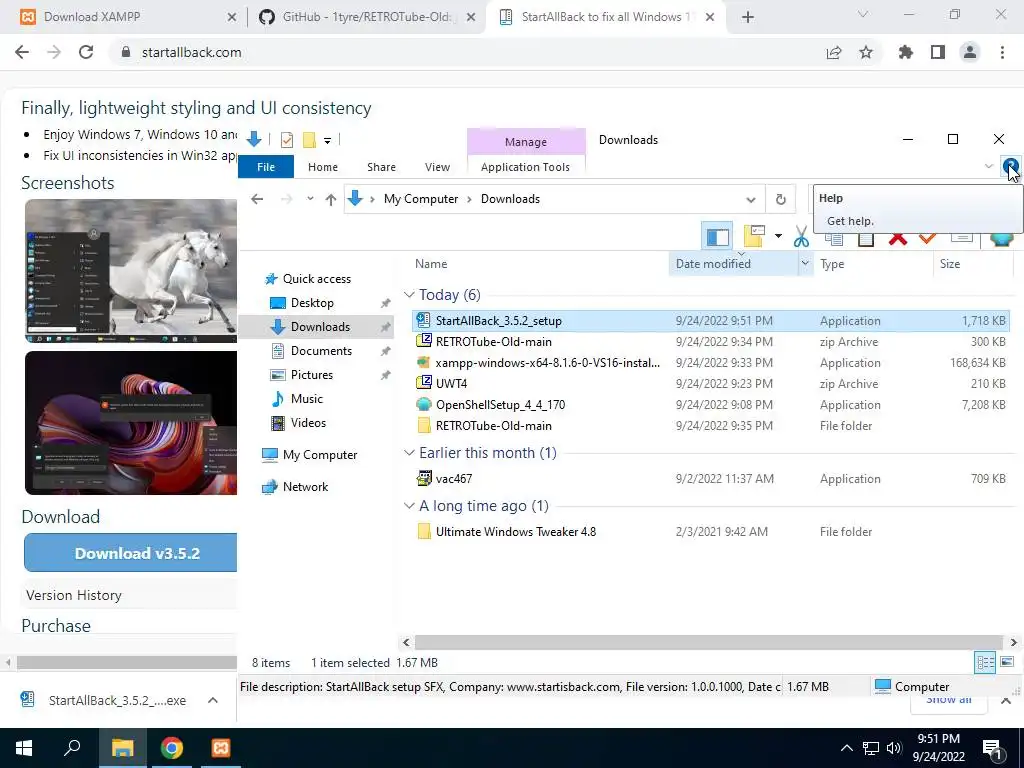Image resolution: width=1024 pixels, height=768 pixels.
Task: Open Documents in navigation pane
Action: (321, 351)
